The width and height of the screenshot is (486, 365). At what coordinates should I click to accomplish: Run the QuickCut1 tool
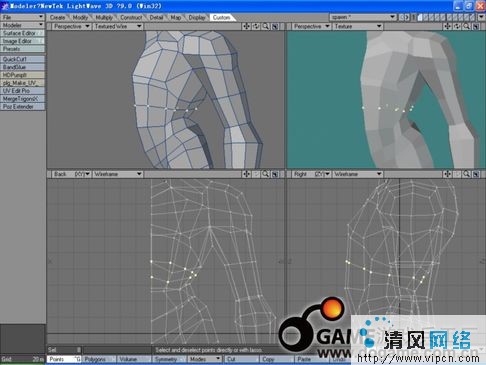[22, 59]
